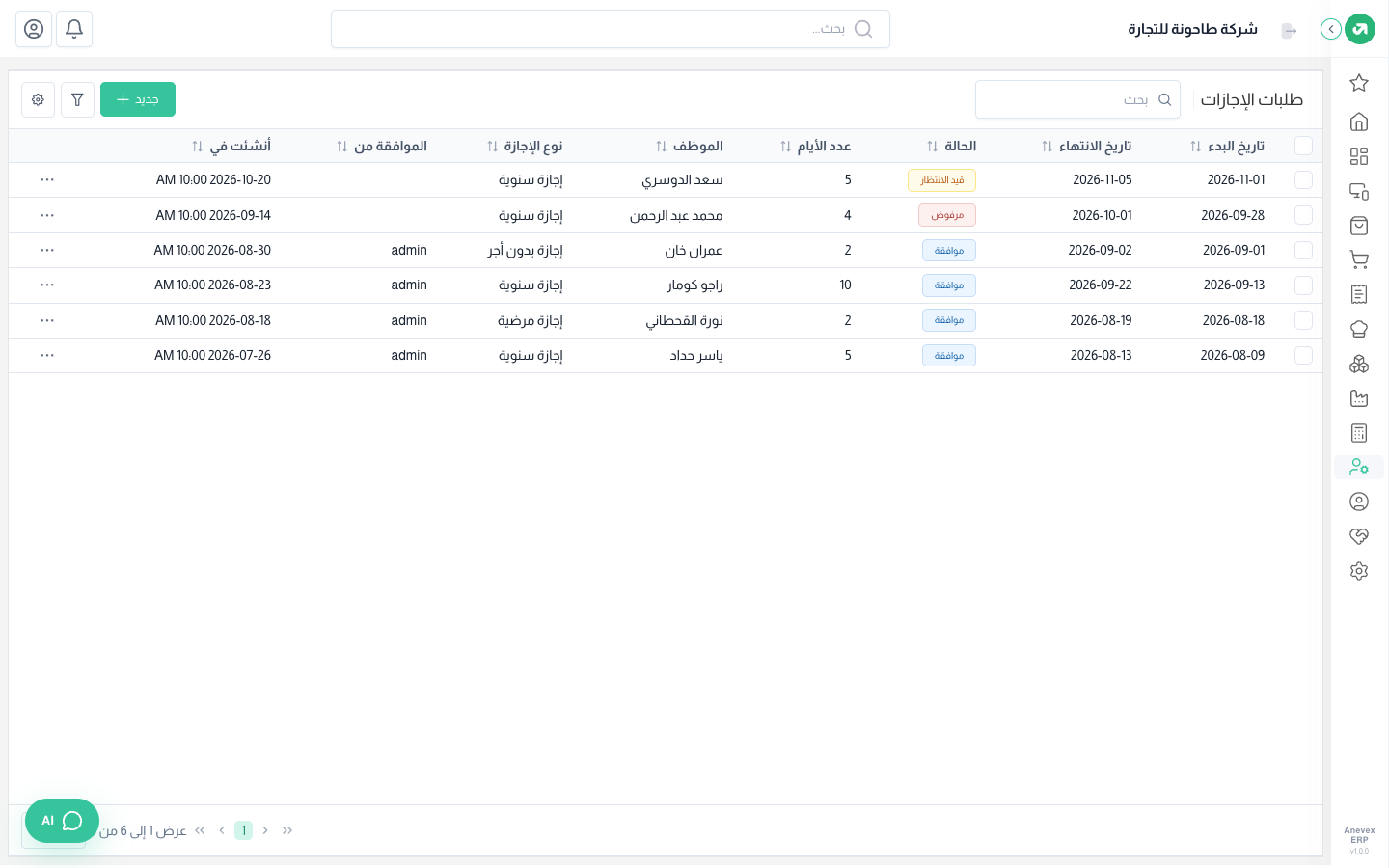Open the factory manufacturing icon in sidebar
Screen dimensions: 1389x868
click(1359, 398)
